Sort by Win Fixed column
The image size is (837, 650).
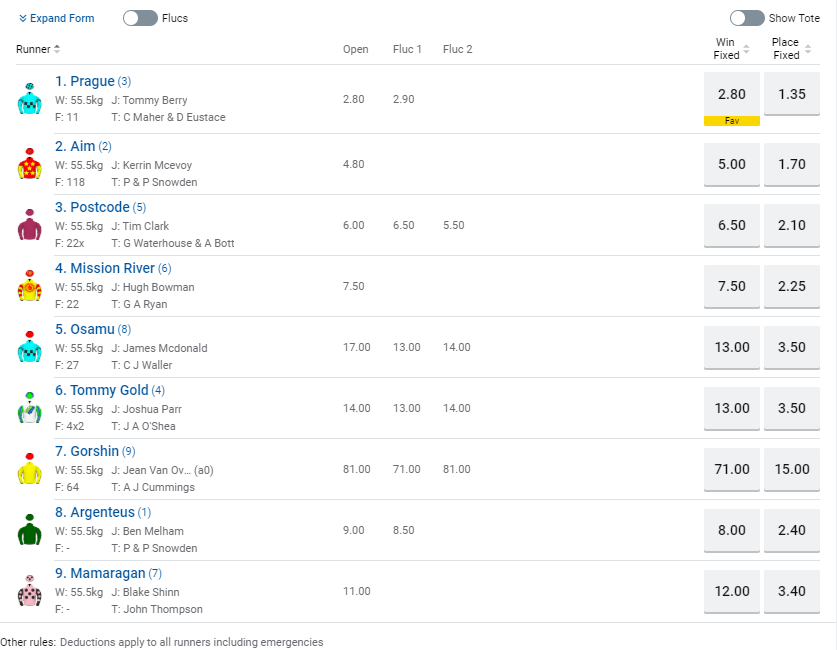point(731,49)
